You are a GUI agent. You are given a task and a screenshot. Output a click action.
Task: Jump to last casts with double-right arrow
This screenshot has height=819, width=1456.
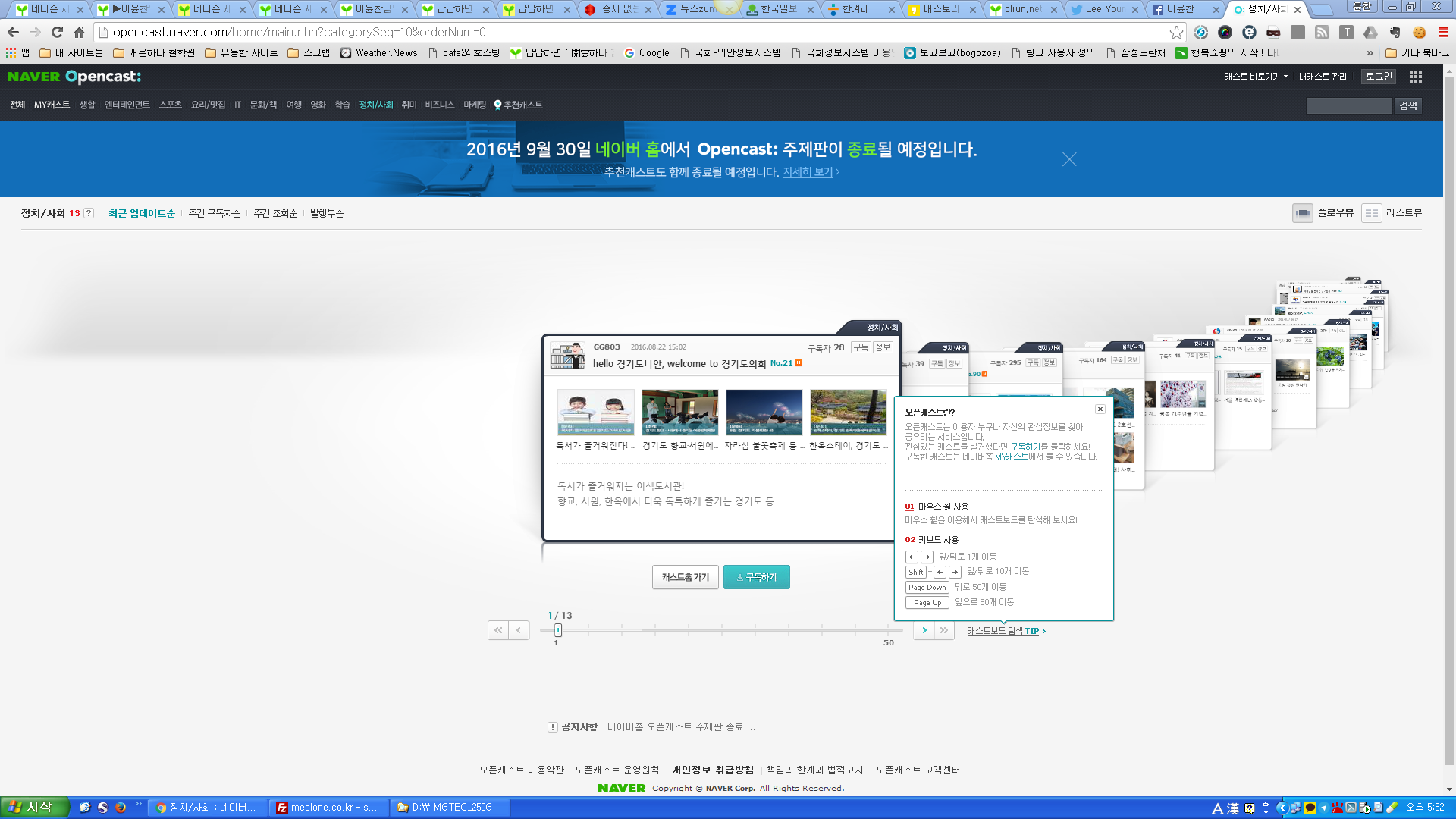pos(944,630)
